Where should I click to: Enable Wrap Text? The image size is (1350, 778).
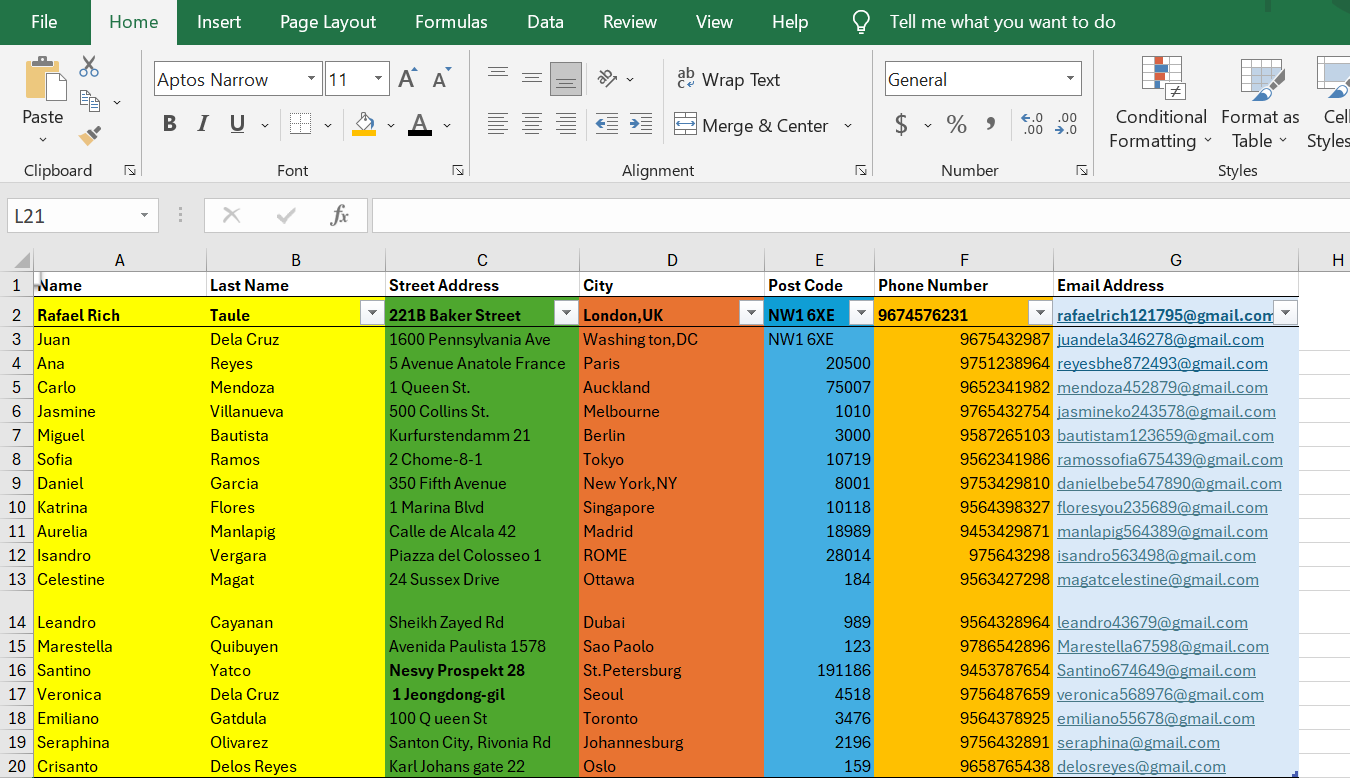[728, 79]
